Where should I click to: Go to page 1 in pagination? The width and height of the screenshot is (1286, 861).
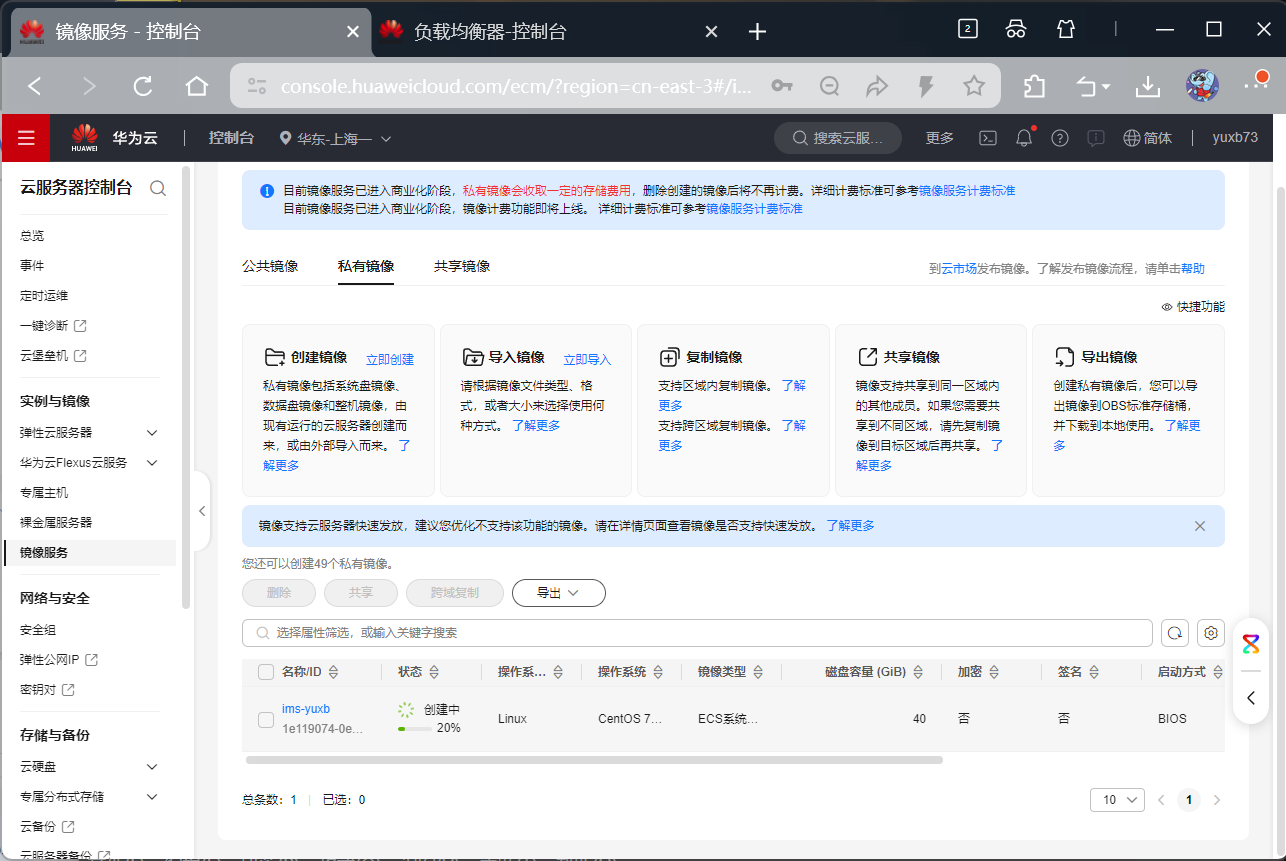pyautogui.click(x=1188, y=800)
